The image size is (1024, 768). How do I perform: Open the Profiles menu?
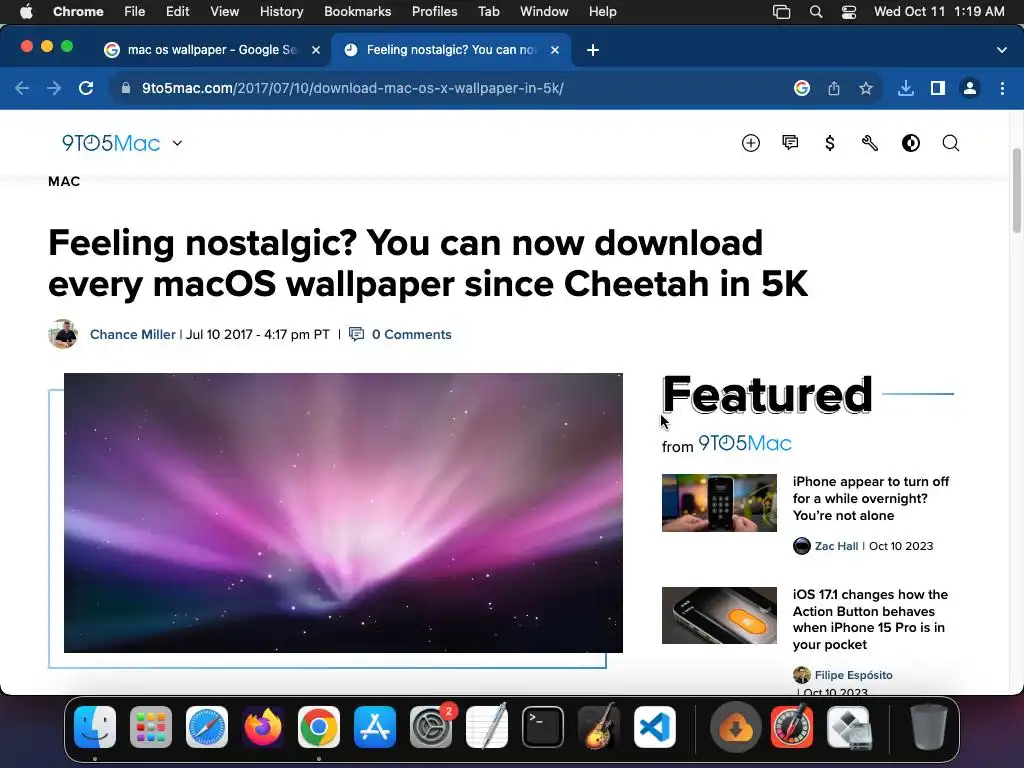(x=434, y=12)
